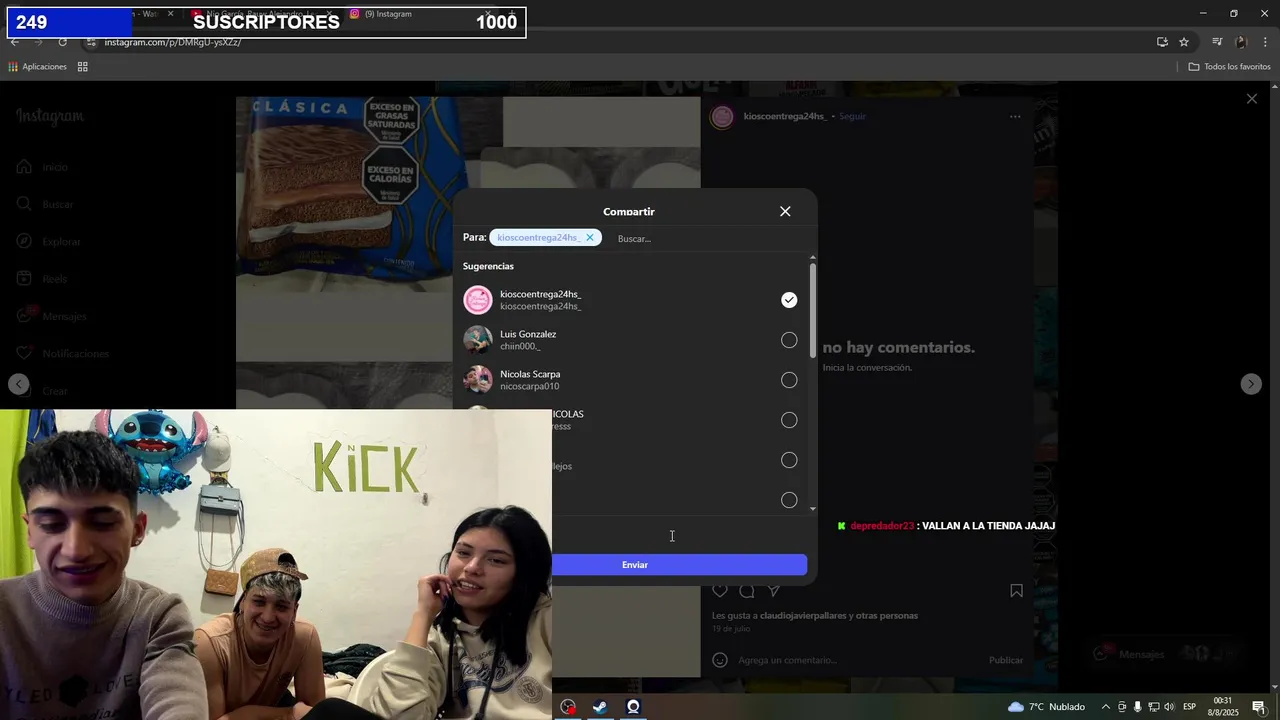Open Buscar in the Instagram sidebar
1280x720 pixels.
pyautogui.click(x=45, y=204)
